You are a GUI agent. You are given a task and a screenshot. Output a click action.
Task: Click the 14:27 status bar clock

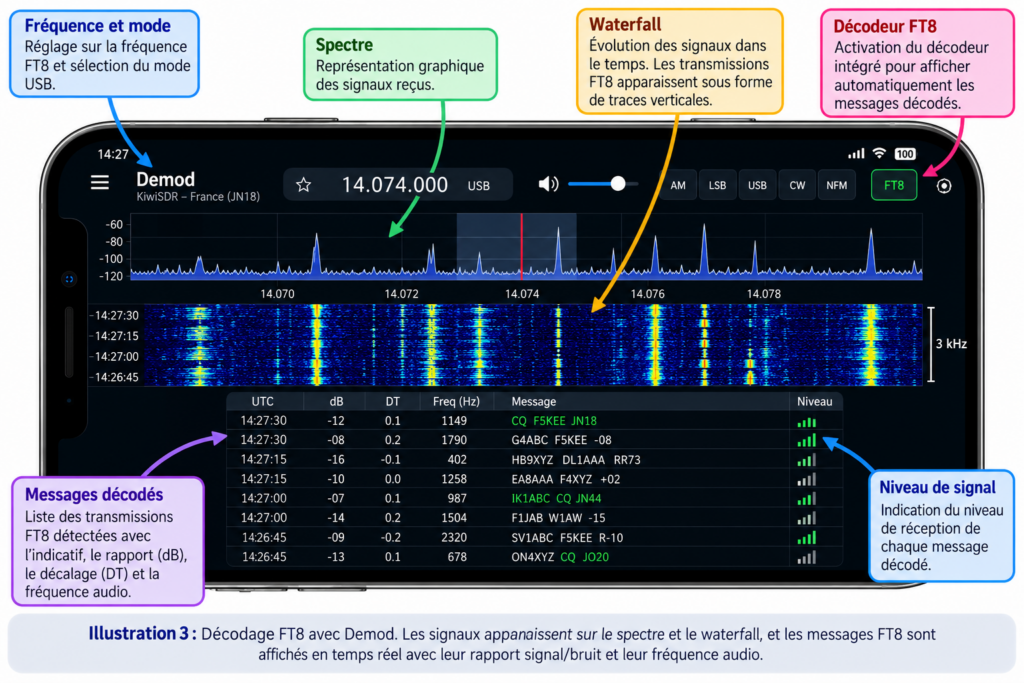click(x=113, y=155)
